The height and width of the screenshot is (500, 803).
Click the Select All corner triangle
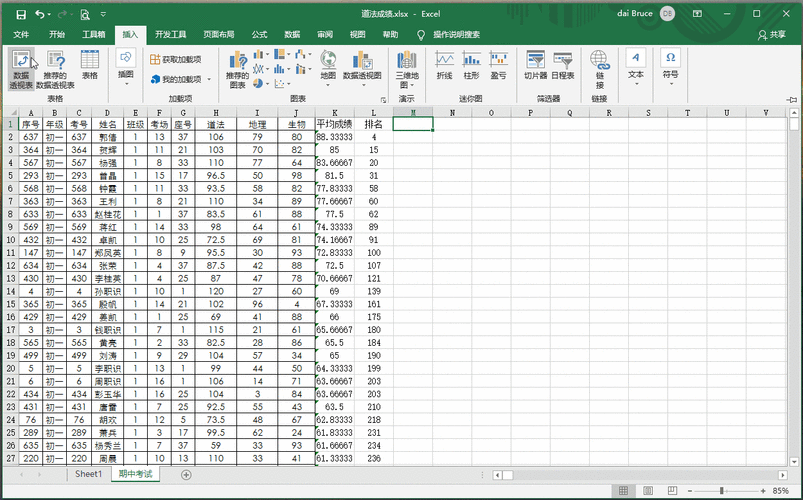click(11, 112)
